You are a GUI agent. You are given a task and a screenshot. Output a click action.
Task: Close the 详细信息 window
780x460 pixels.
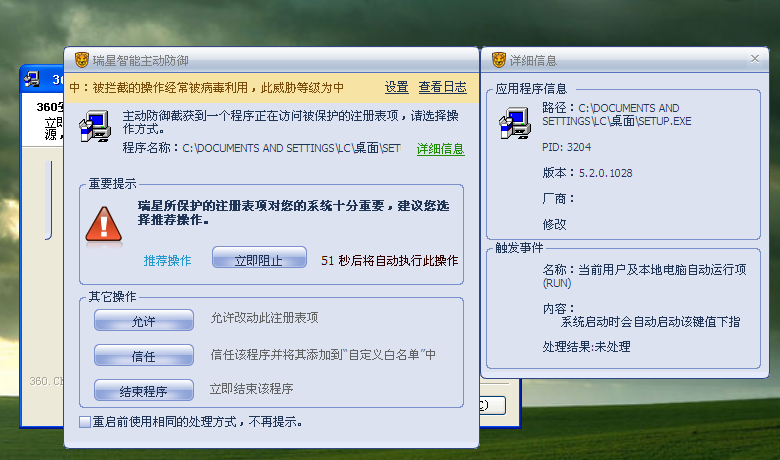pos(755,59)
